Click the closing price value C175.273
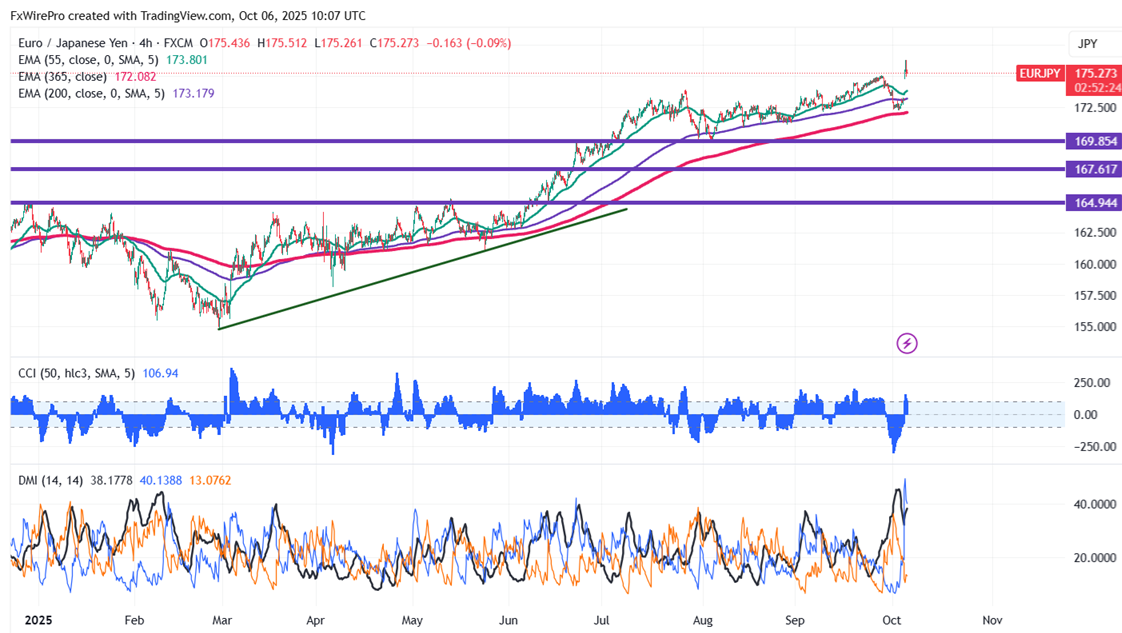This screenshot has height=633, width=1122. click(x=394, y=43)
